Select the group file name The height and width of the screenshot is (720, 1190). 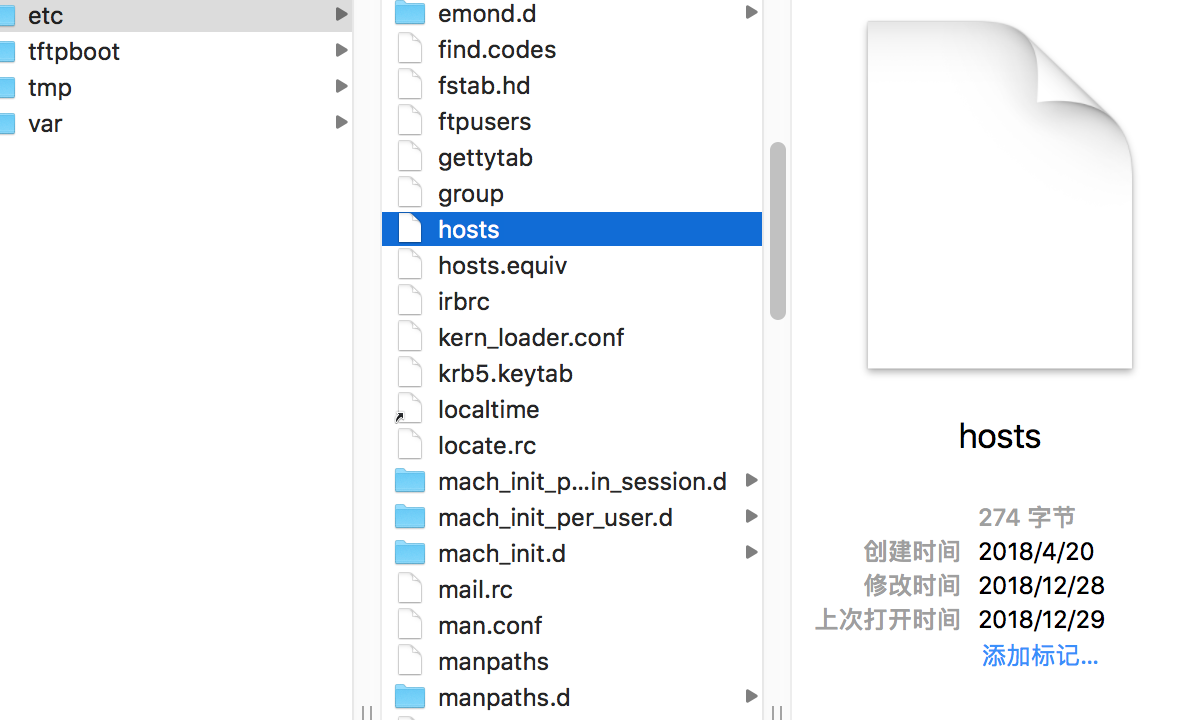click(x=471, y=194)
